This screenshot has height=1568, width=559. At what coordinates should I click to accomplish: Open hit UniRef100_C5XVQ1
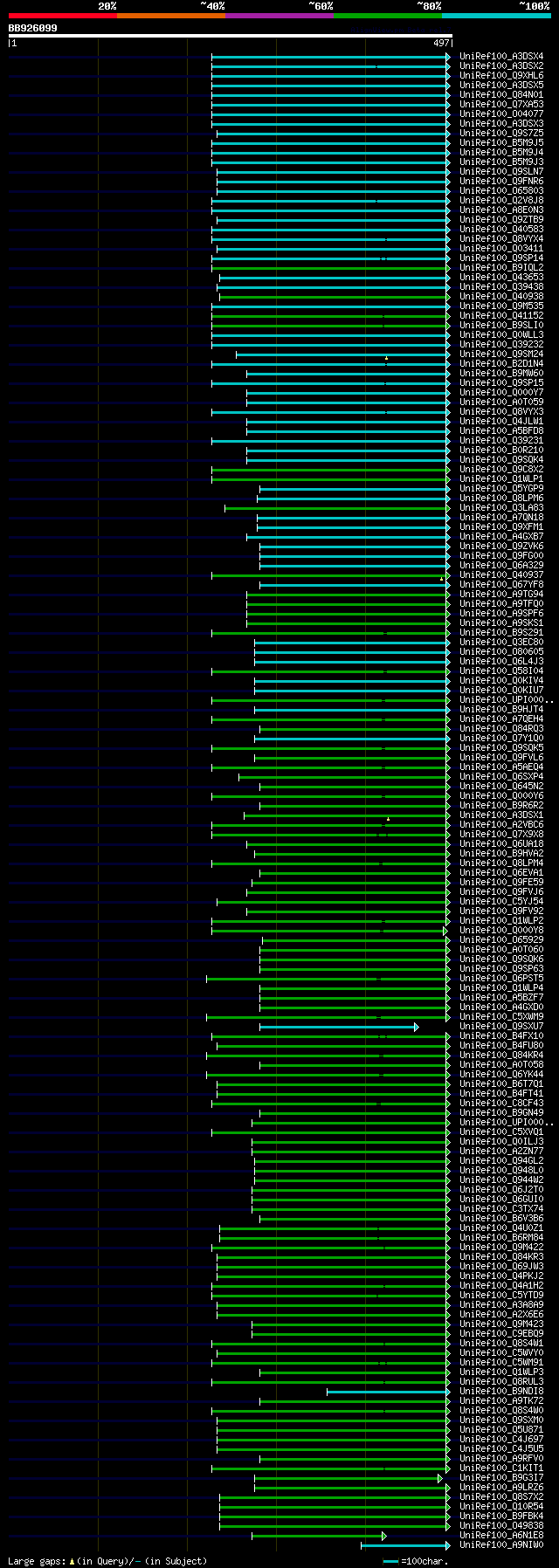pyautogui.click(x=501, y=1131)
